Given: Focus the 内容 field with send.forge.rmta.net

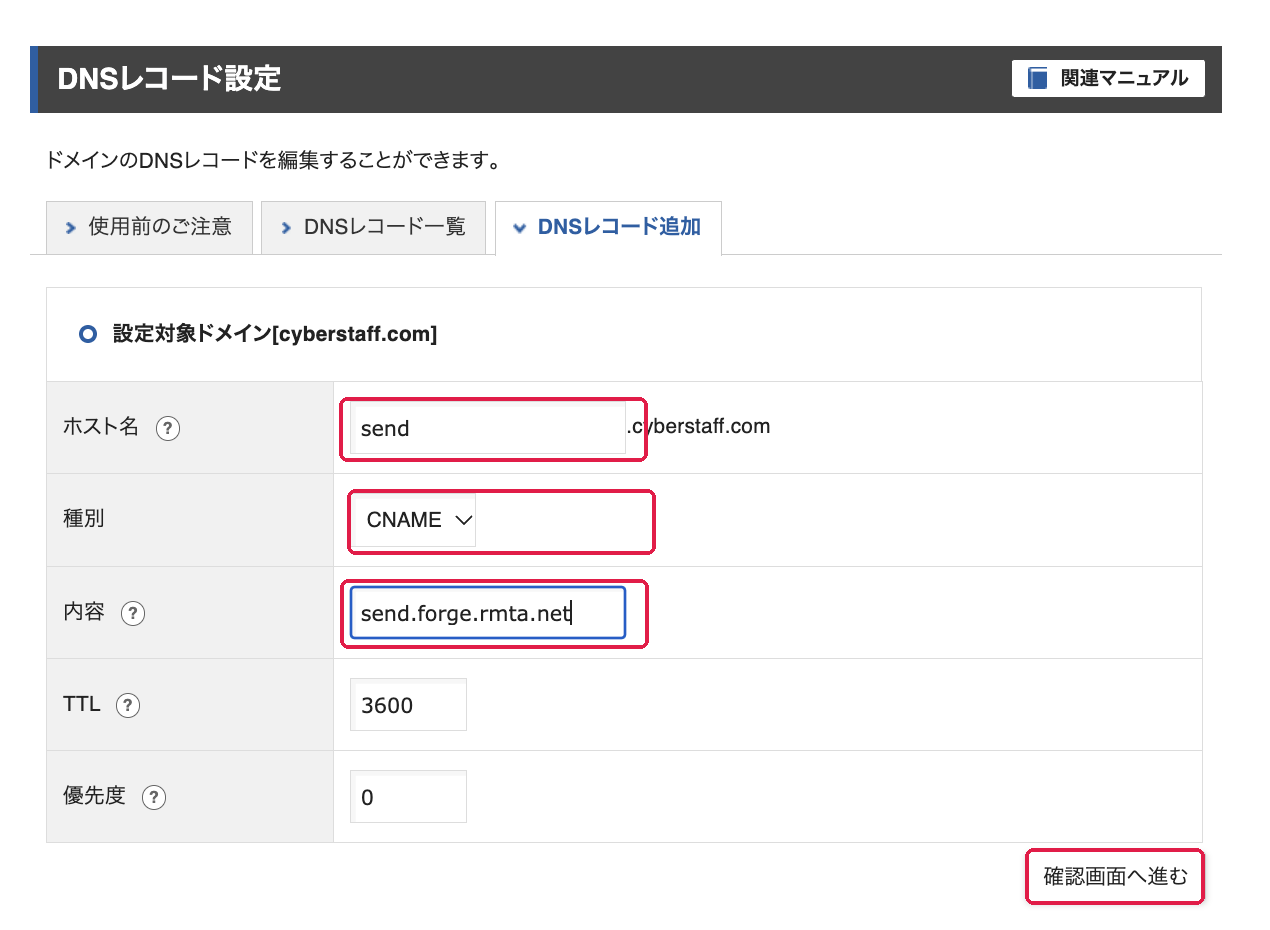Looking at the screenshot, I should tap(488, 612).
